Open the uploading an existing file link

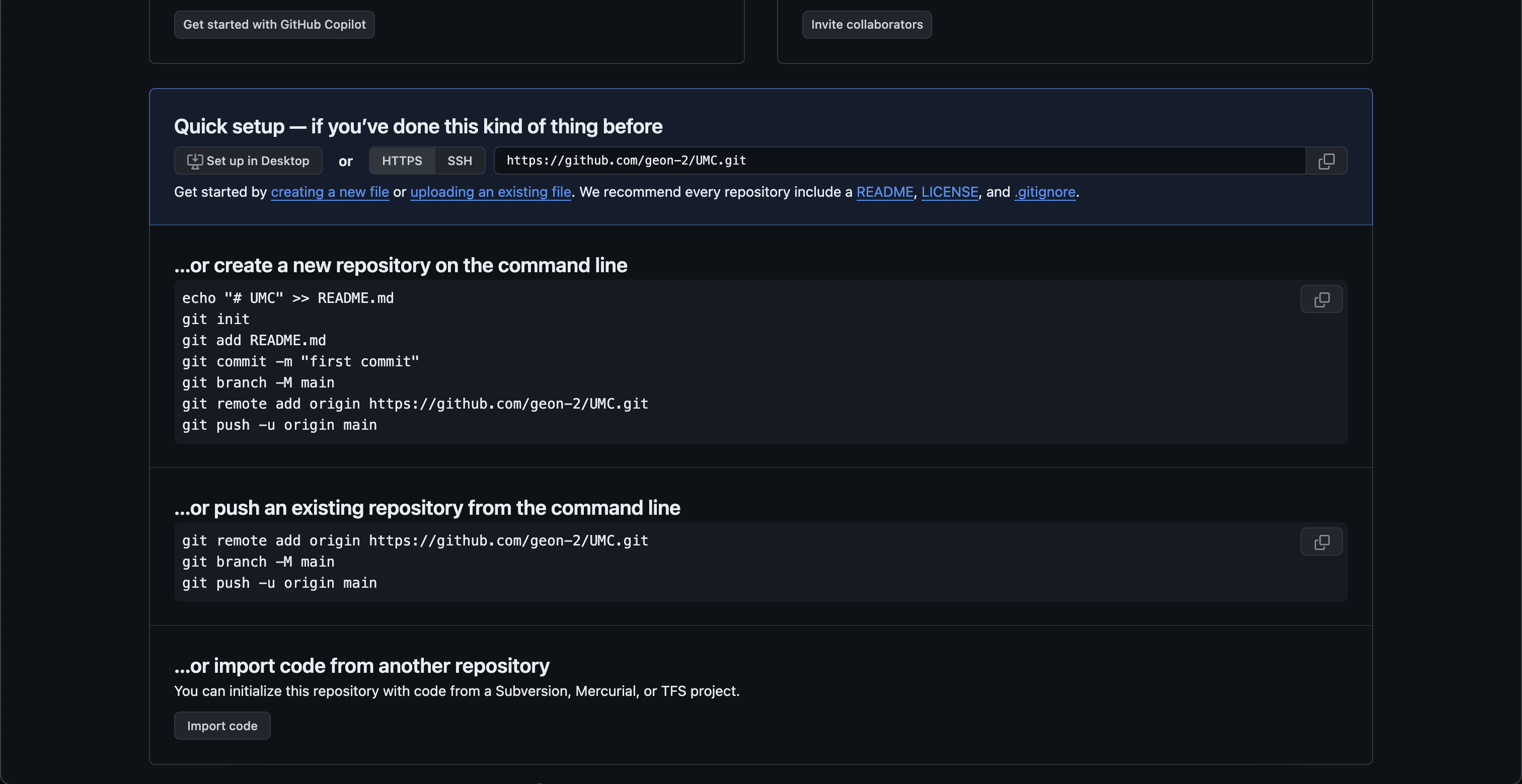[x=490, y=192]
